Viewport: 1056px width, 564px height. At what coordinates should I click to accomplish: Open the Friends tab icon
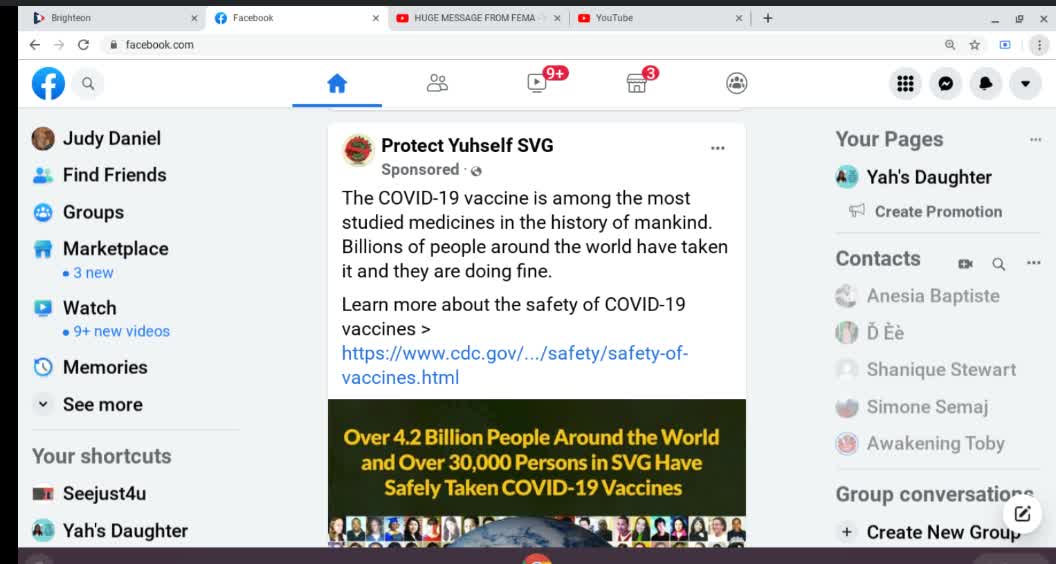[437, 84]
